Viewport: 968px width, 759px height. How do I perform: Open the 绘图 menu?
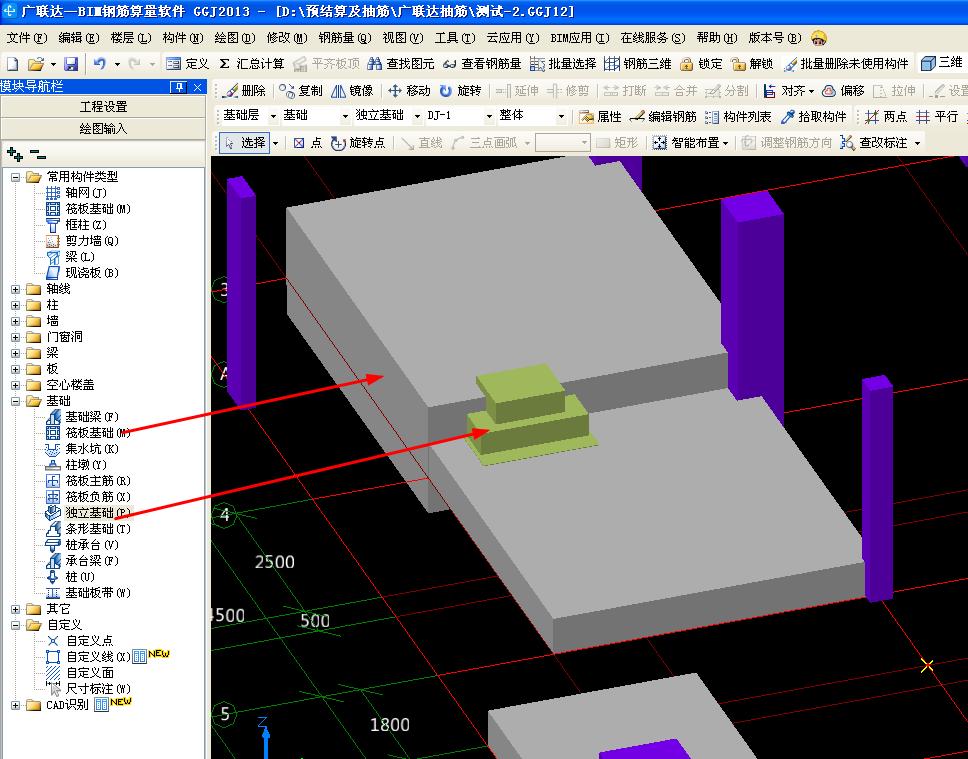pyautogui.click(x=235, y=38)
